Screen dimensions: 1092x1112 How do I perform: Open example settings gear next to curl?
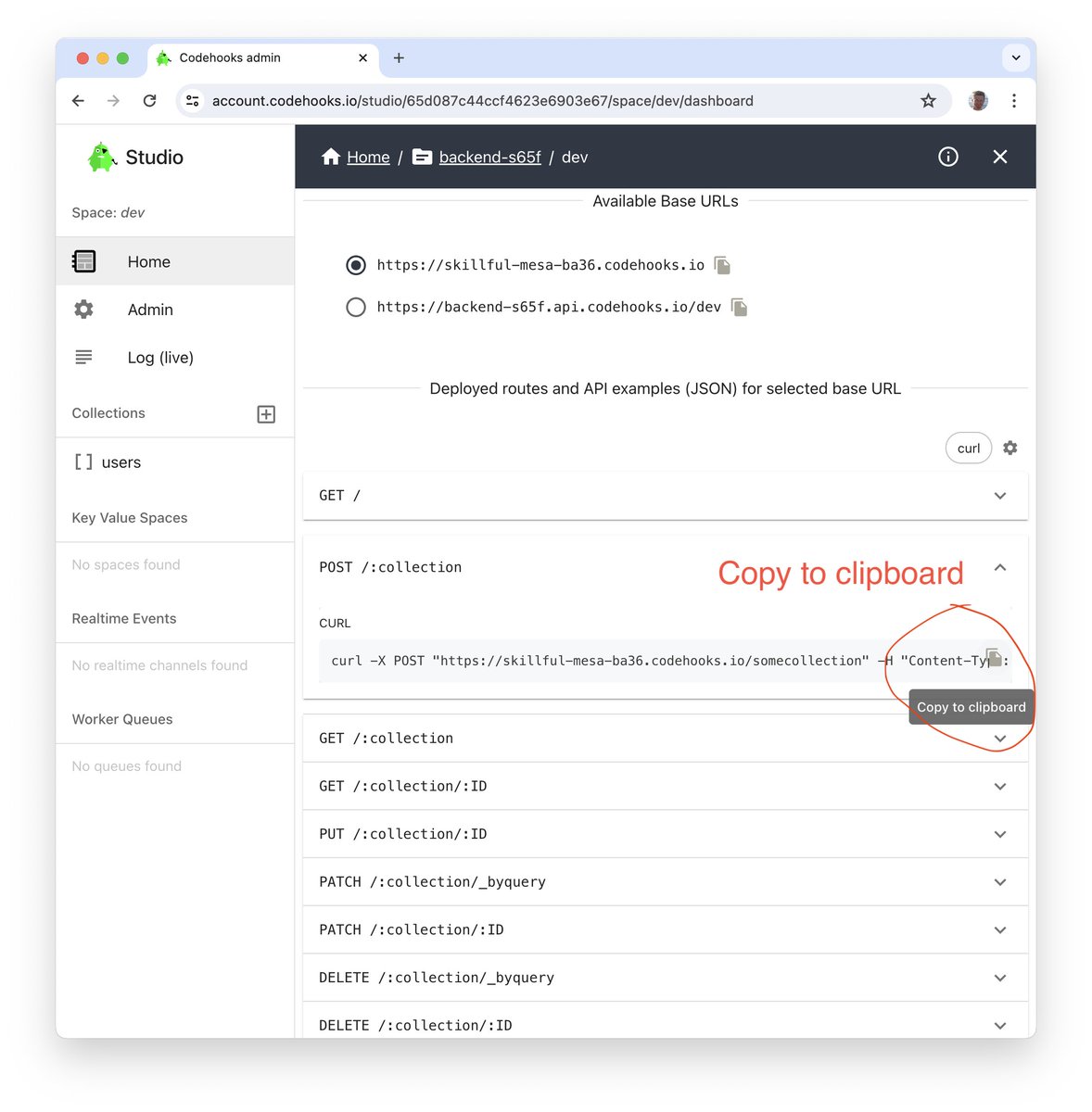tap(1010, 448)
